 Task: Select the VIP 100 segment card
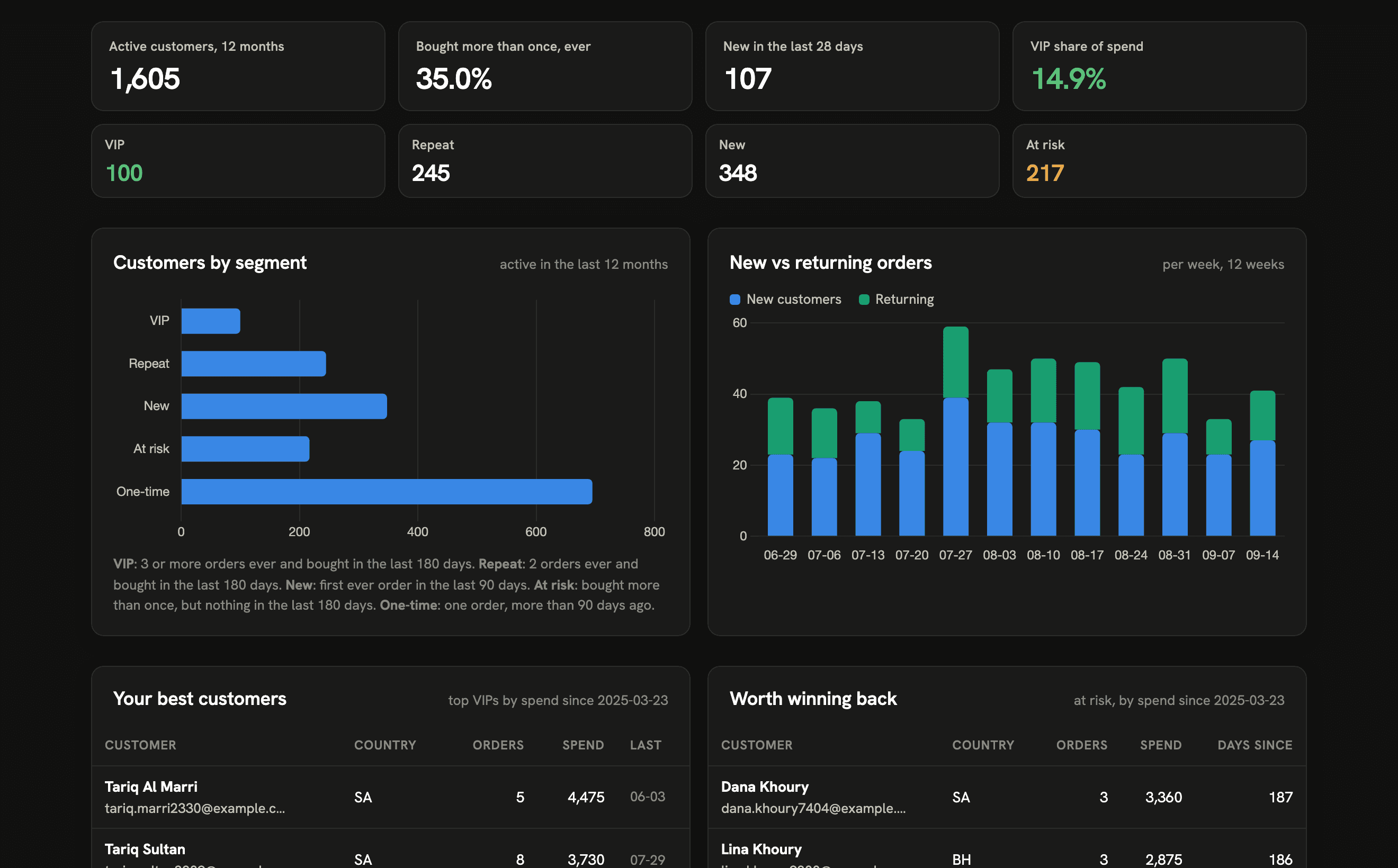[x=238, y=161]
